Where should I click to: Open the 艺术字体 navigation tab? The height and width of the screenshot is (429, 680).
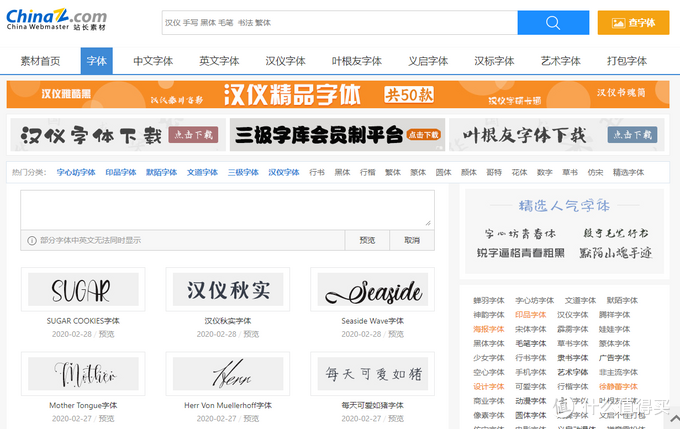tap(560, 61)
